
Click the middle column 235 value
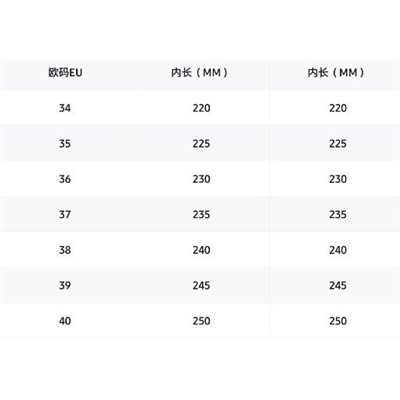(x=201, y=214)
